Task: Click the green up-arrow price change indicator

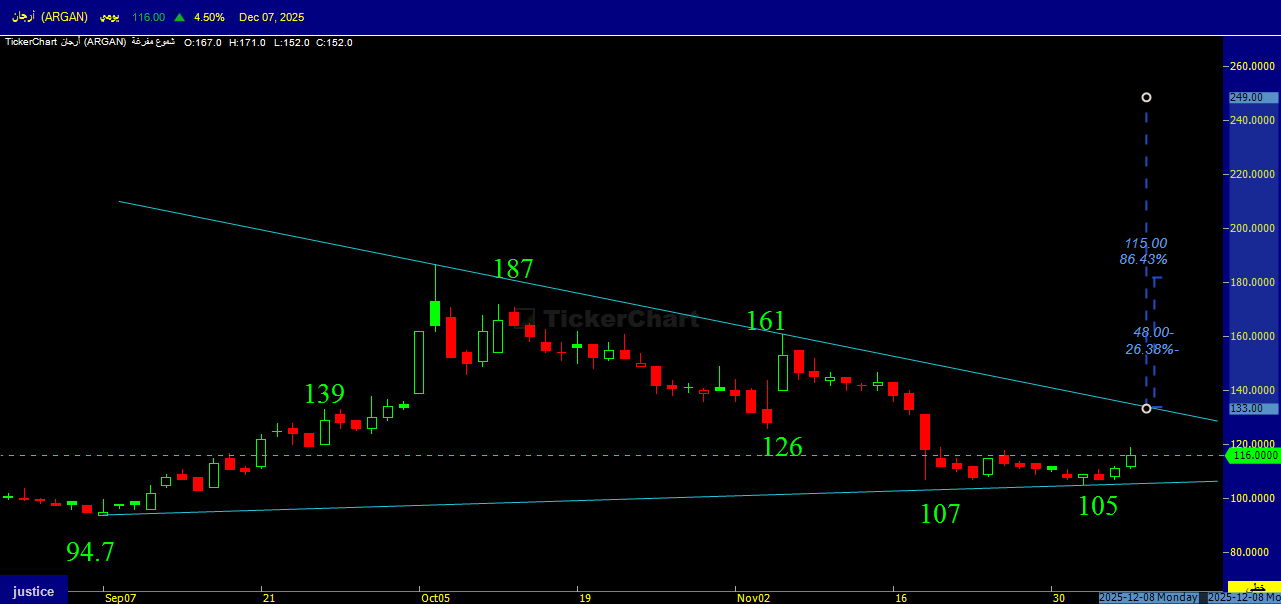Action: (179, 17)
